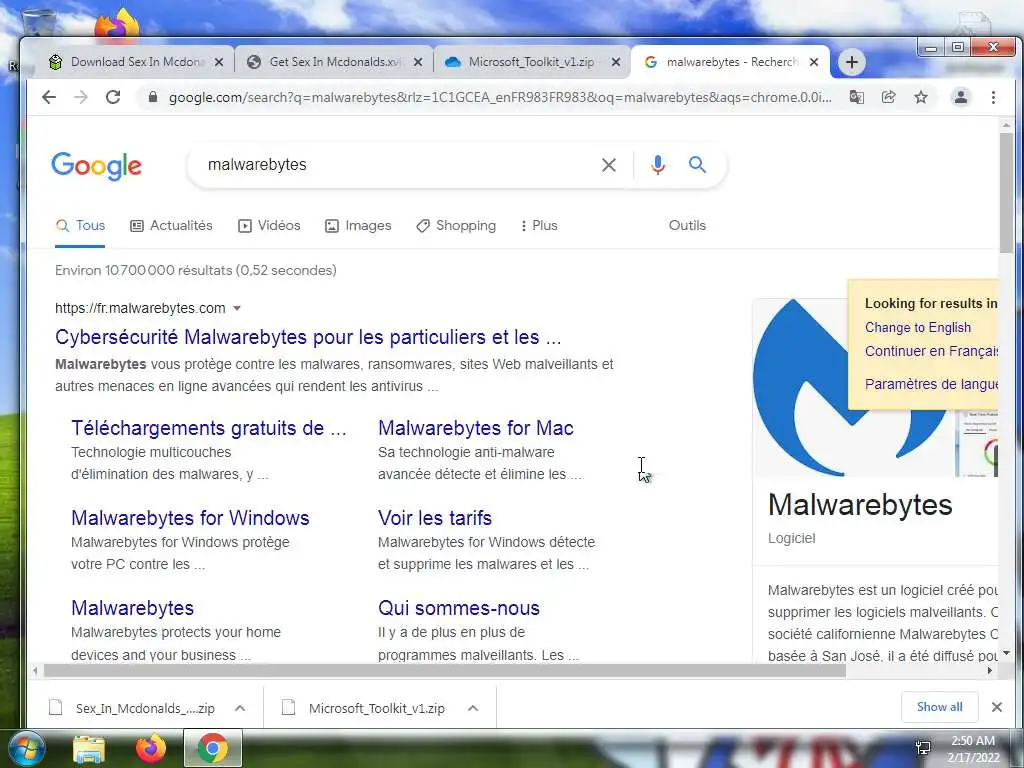Open Paramètres de langue link

(x=931, y=384)
